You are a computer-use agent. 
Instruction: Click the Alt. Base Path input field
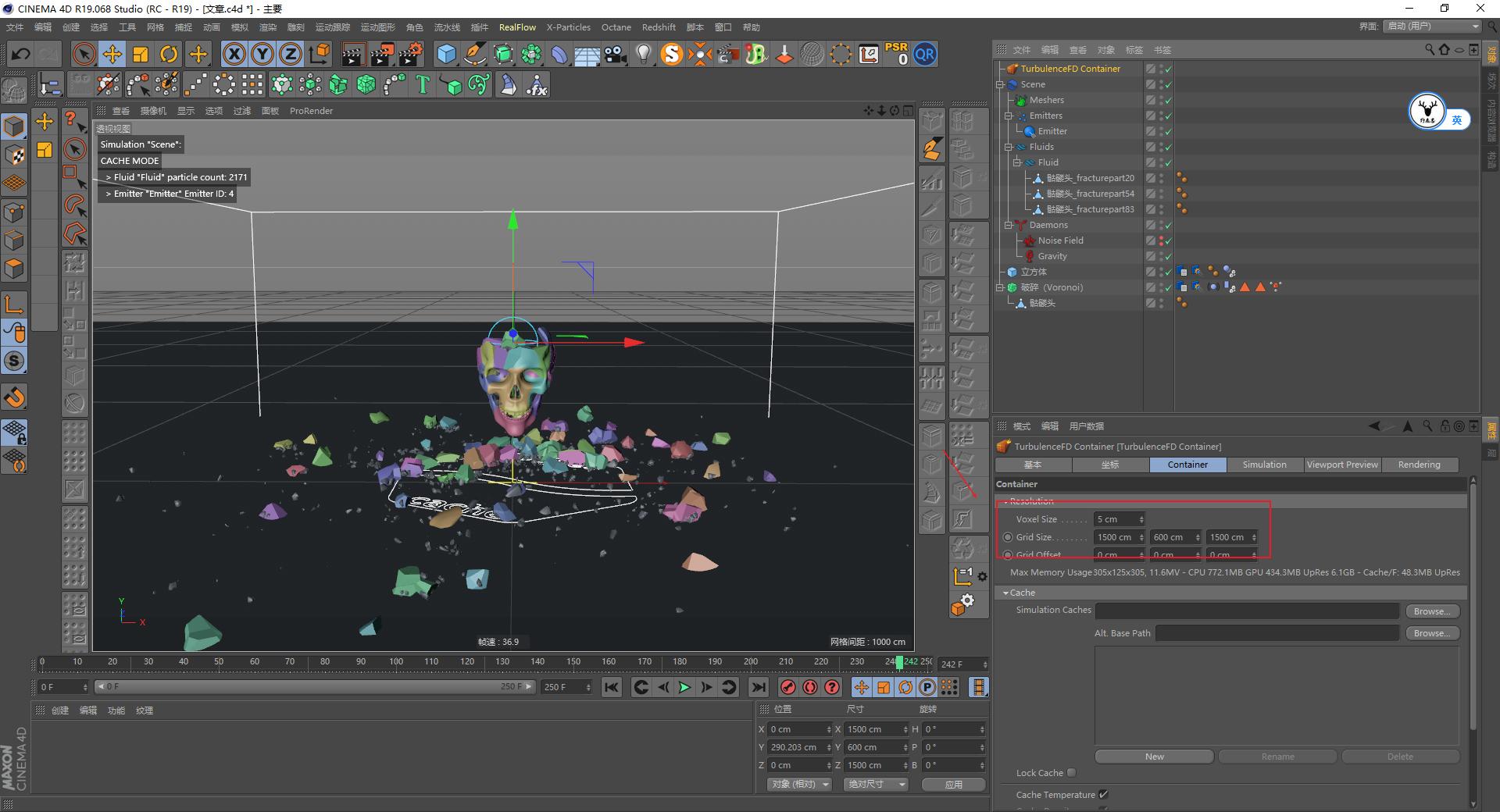1276,632
